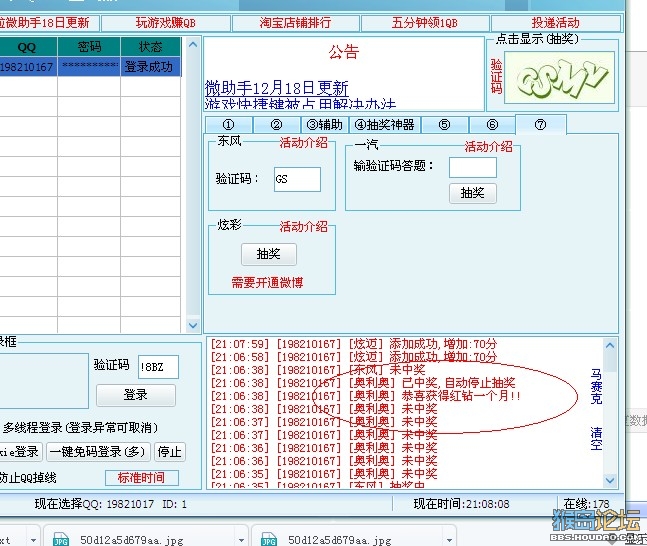Image resolution: width=647 pixels, height=546 pixels.
Task: Select the log line 已中奖,自动停止抽奖
Action: [x=363, y=383]
